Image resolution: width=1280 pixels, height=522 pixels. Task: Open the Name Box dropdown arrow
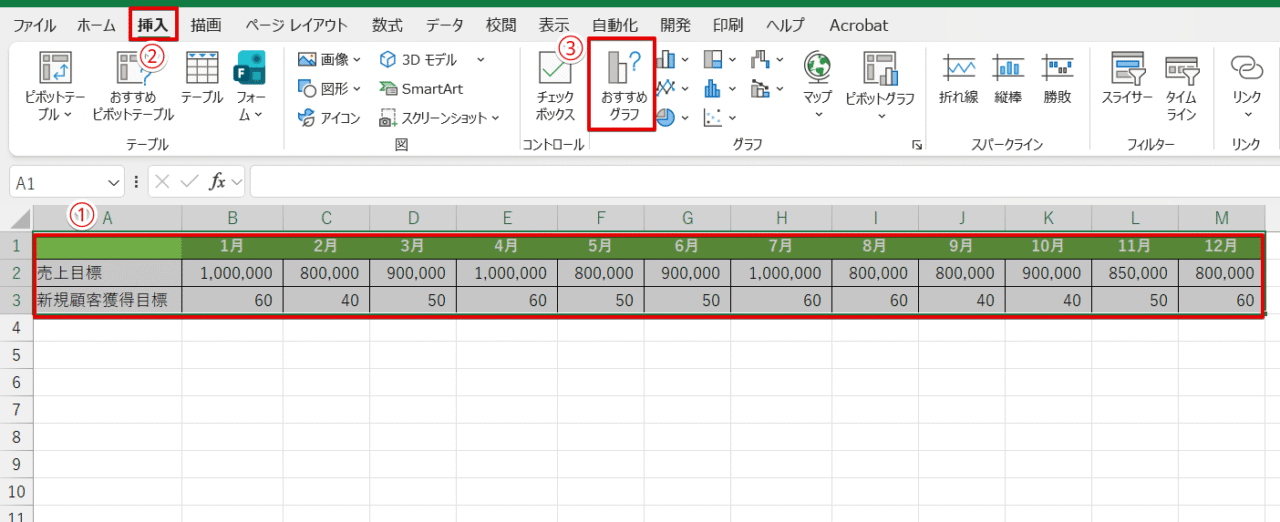[x=113, y=183]
